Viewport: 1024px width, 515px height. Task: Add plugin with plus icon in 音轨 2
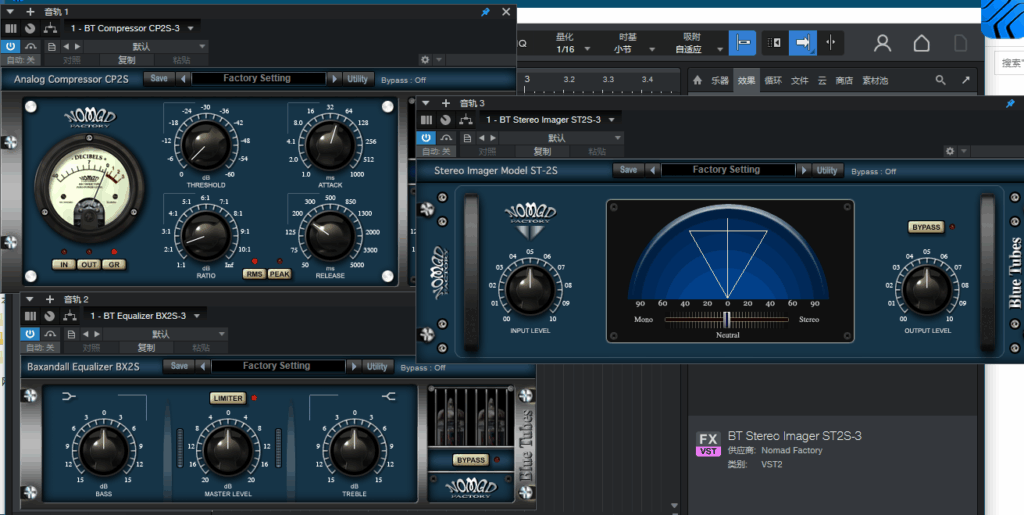click(x=50, y=299)
